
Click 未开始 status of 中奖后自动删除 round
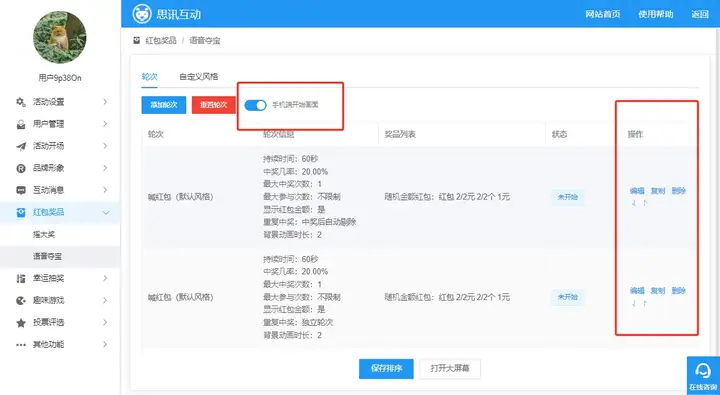click(x=568, y=197)
